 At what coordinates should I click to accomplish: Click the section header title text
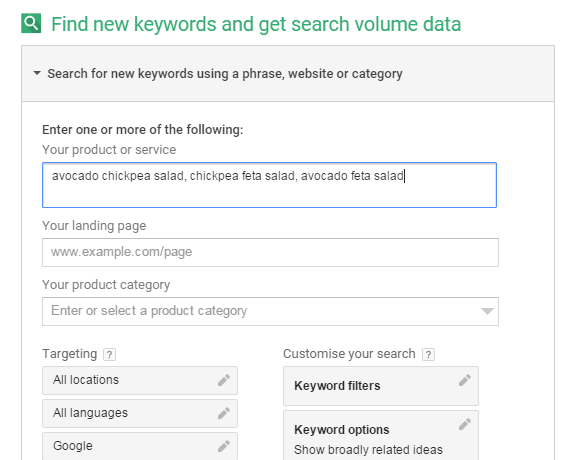225,74
